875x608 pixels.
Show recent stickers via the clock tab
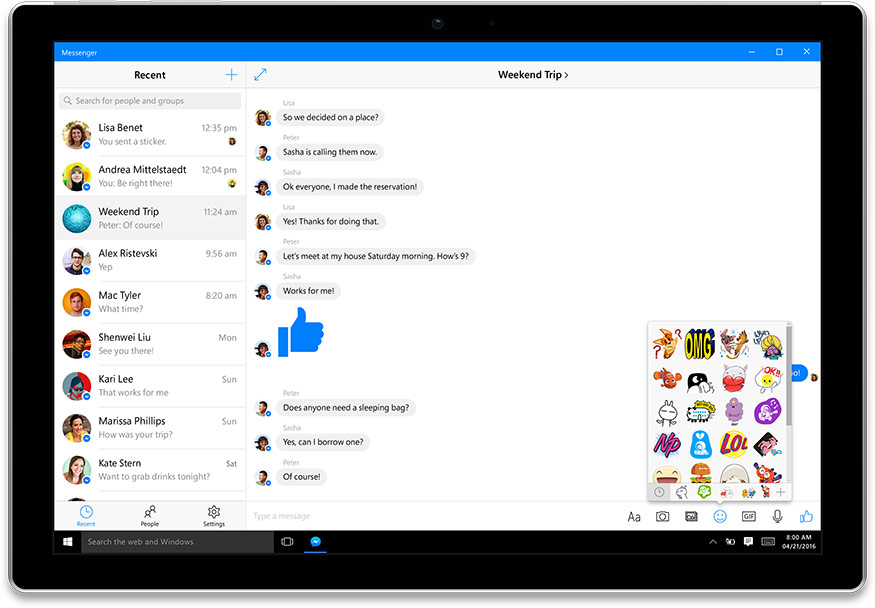coord(659,491)
